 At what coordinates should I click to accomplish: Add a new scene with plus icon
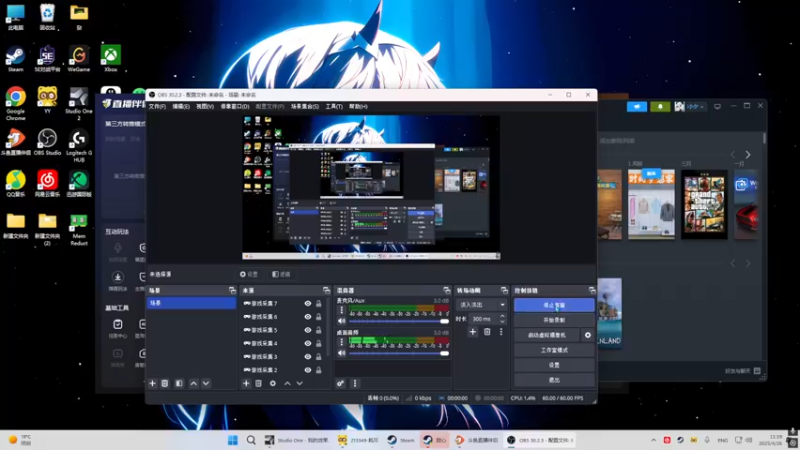point(152,383)
